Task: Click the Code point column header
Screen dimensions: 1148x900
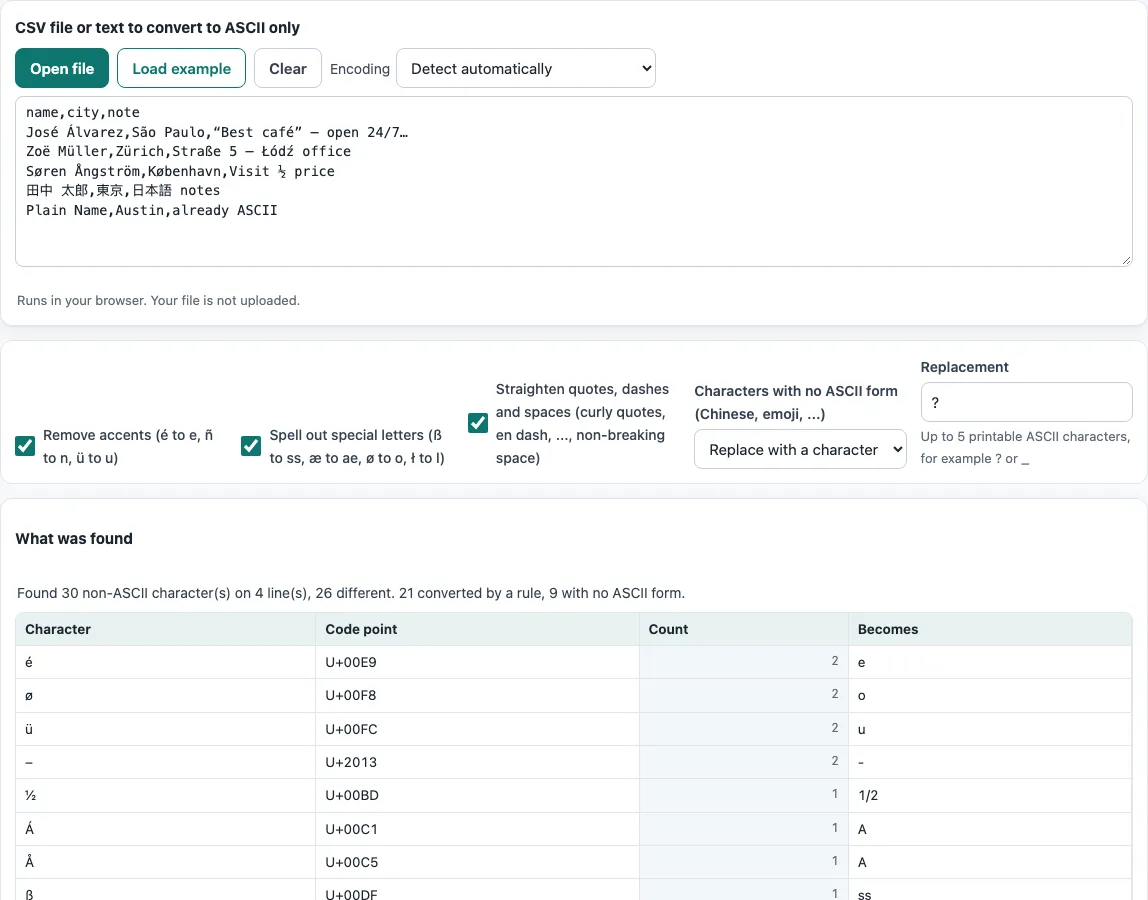Action: coord(477,629)
